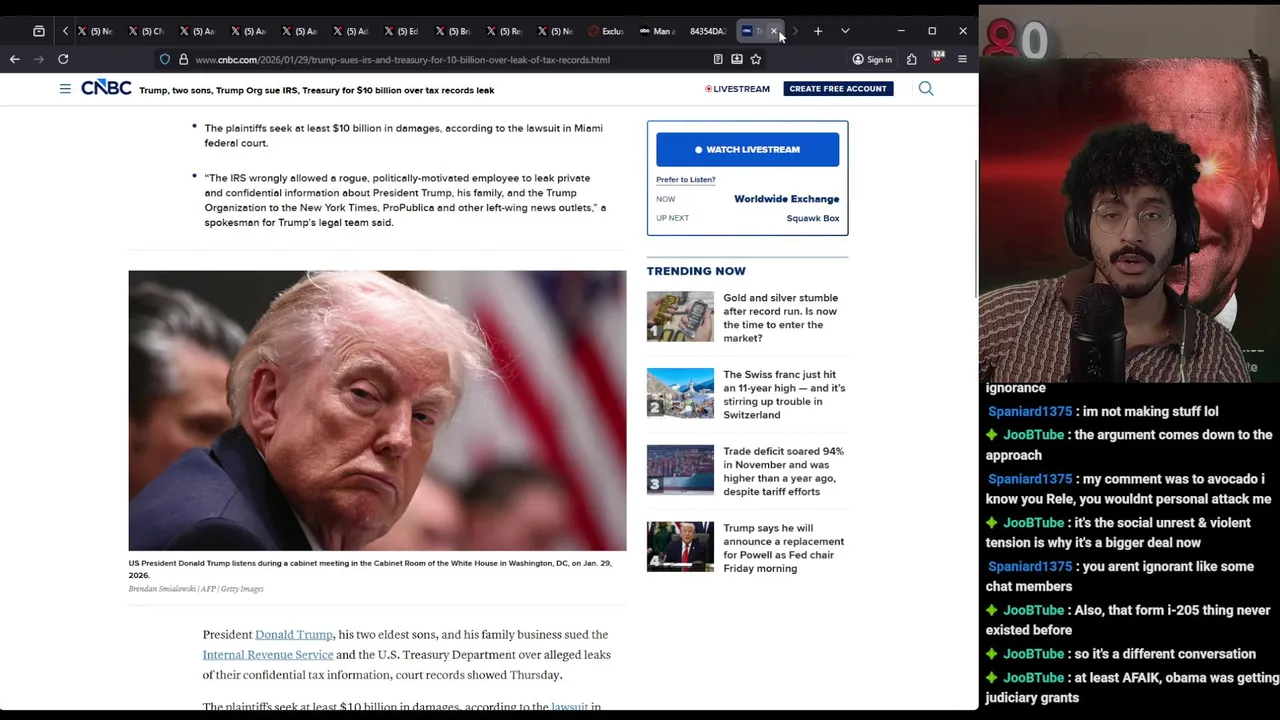Bookmark this page star icon

(x=756, y=59)
